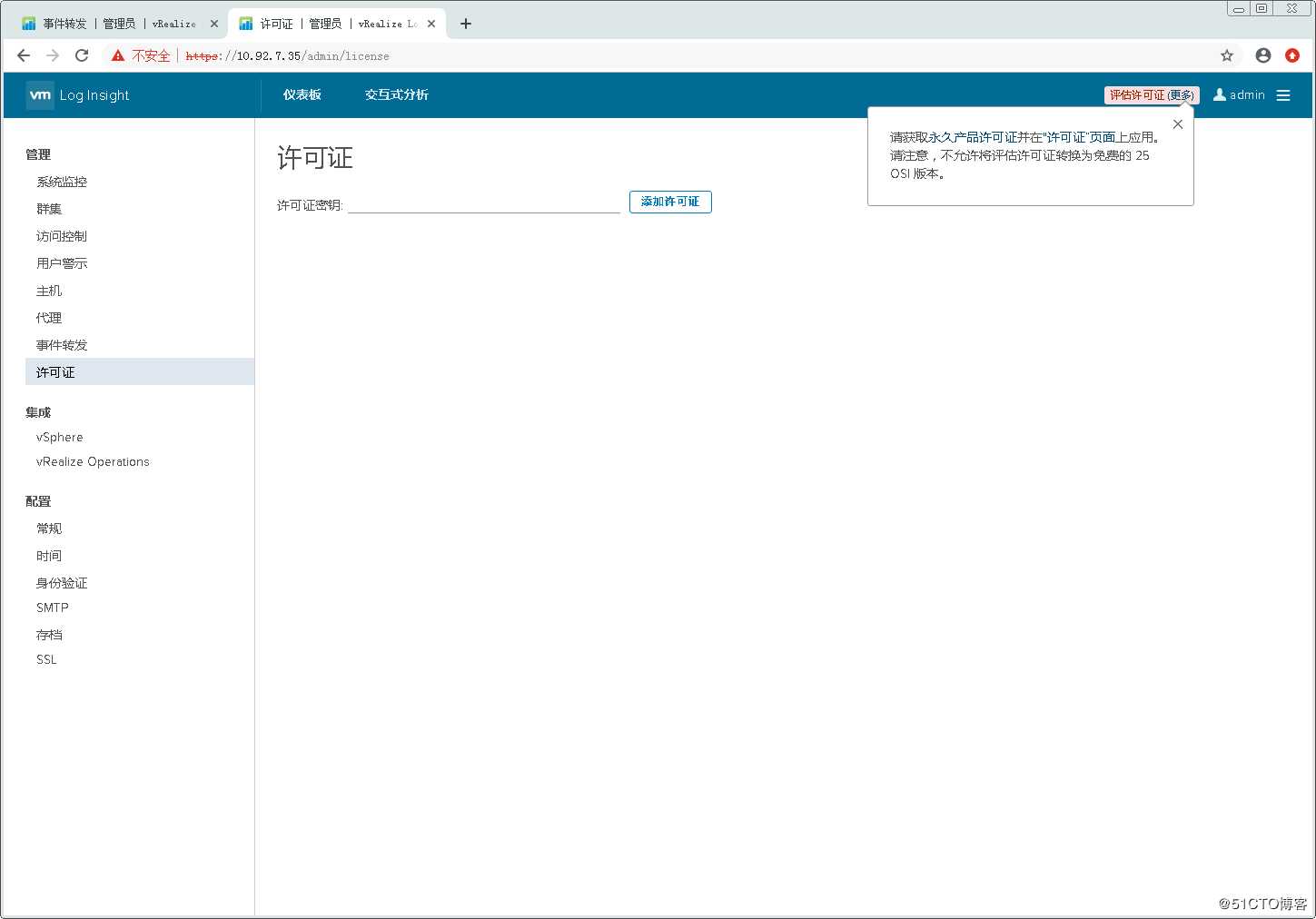The height and width of the screenshot is (919, 1316).
Task: Click the 许可证密钥 input field
Action: pyautogui.click(x=484, y=204)
